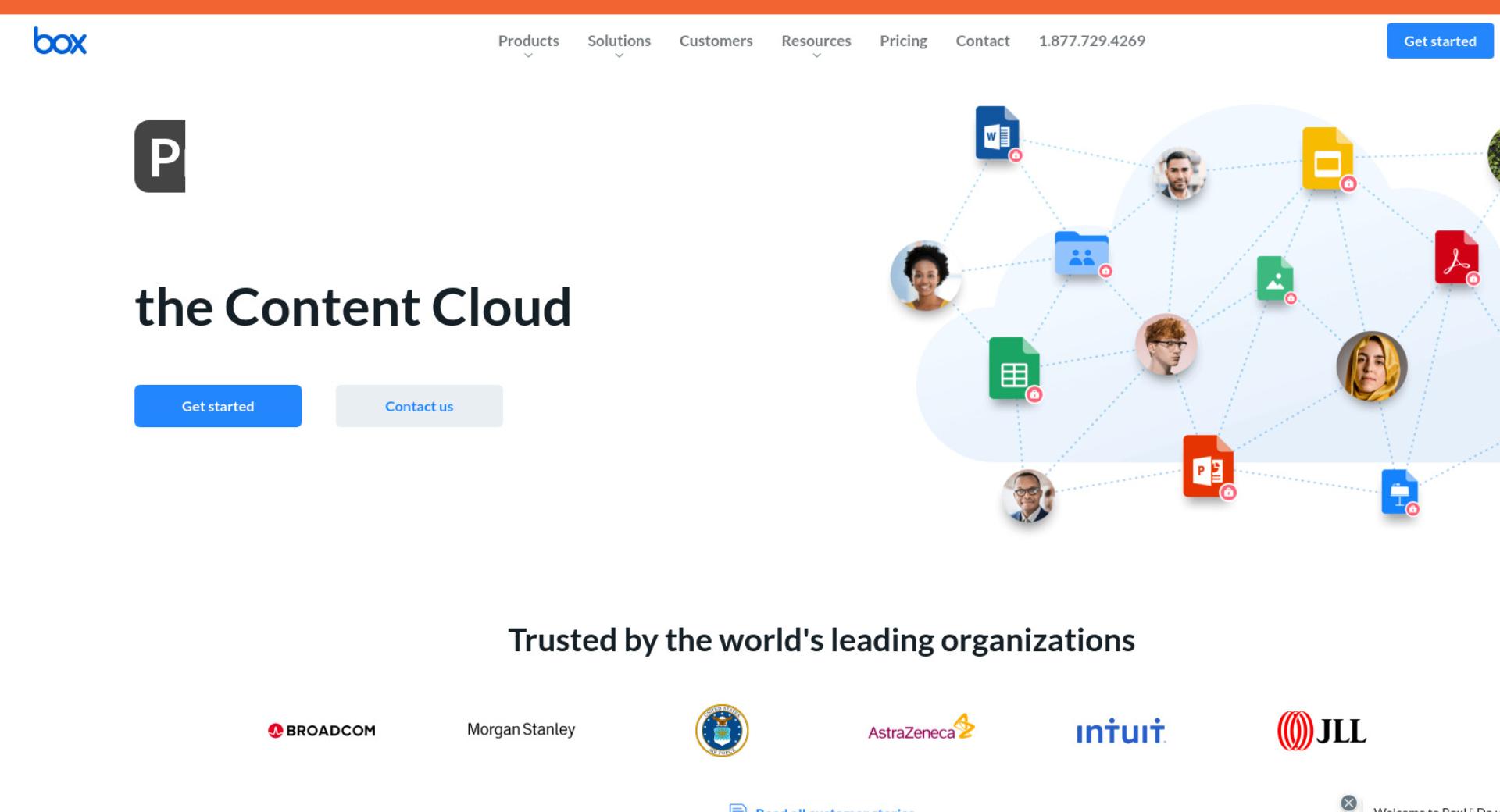Viewport: 1500px width, 812px height.
Task: Click phone number 1.877.729.4269
Action: [x=1091, y=41]
